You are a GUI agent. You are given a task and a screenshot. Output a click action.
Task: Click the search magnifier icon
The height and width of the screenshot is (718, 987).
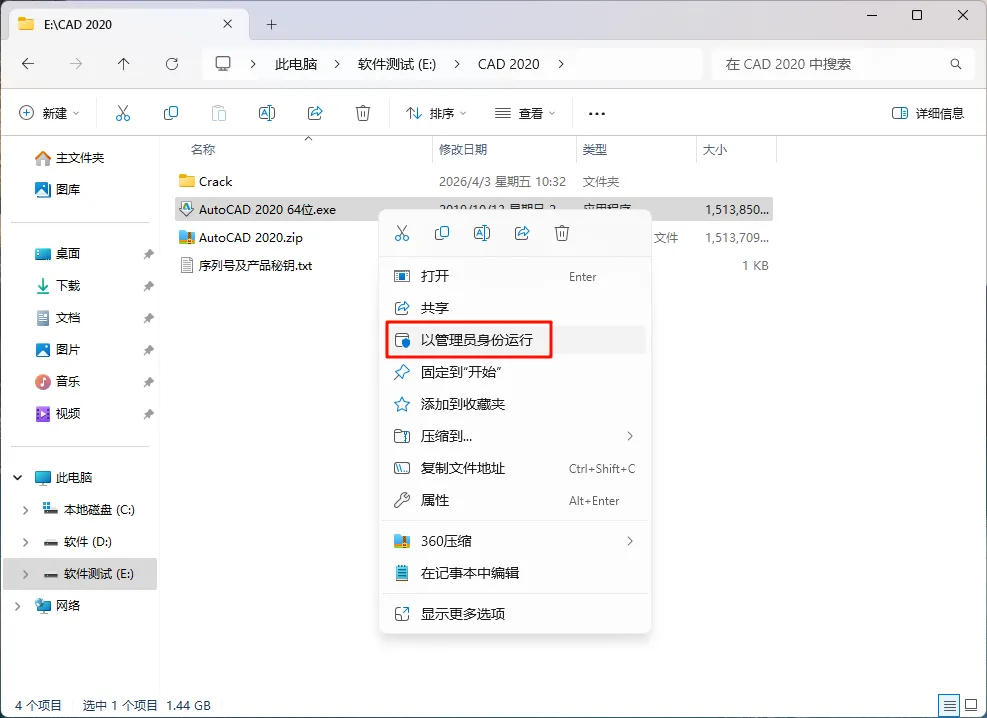pos(956,64)
